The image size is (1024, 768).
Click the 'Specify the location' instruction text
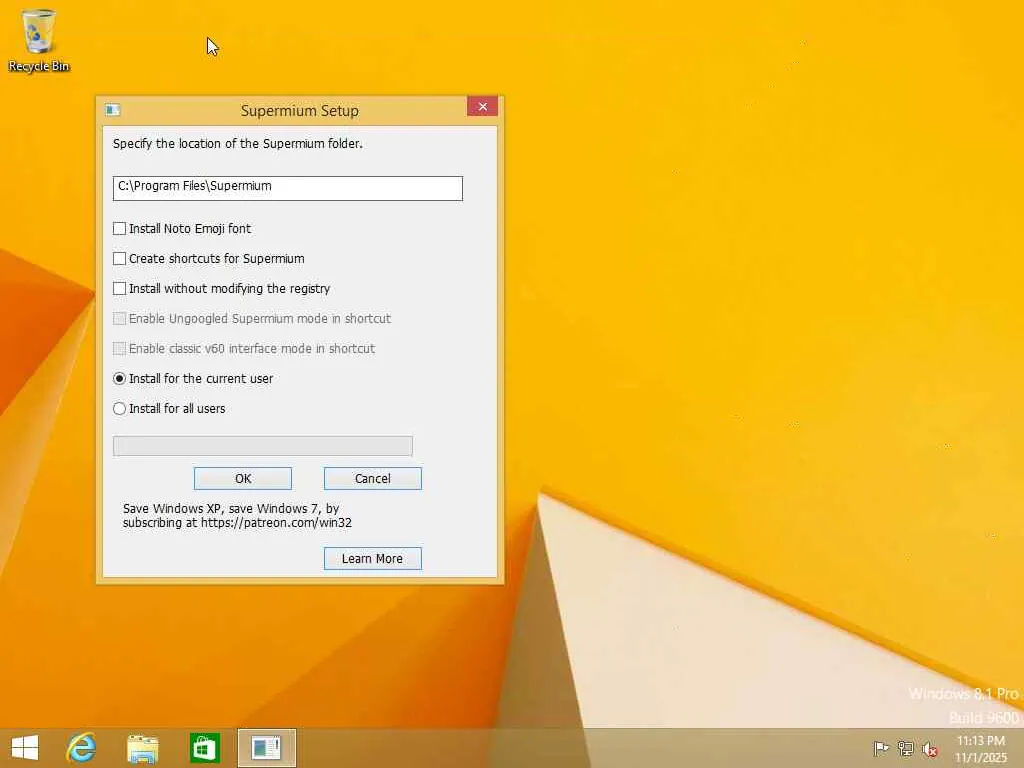click(238, 144)
